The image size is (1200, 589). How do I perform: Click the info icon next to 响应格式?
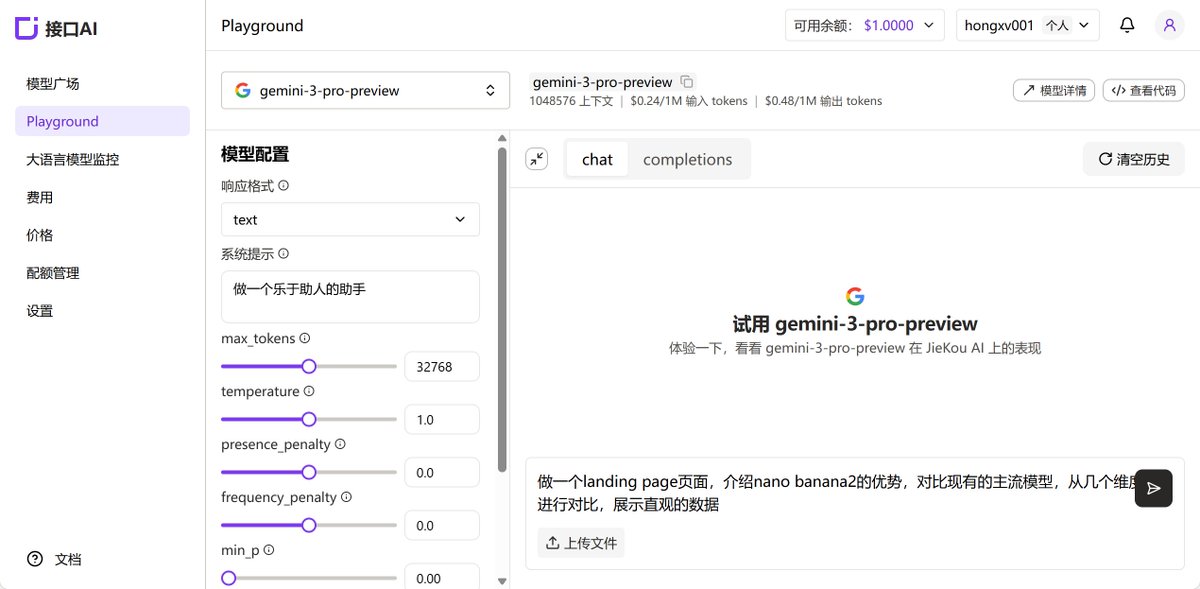click(283, 186)
